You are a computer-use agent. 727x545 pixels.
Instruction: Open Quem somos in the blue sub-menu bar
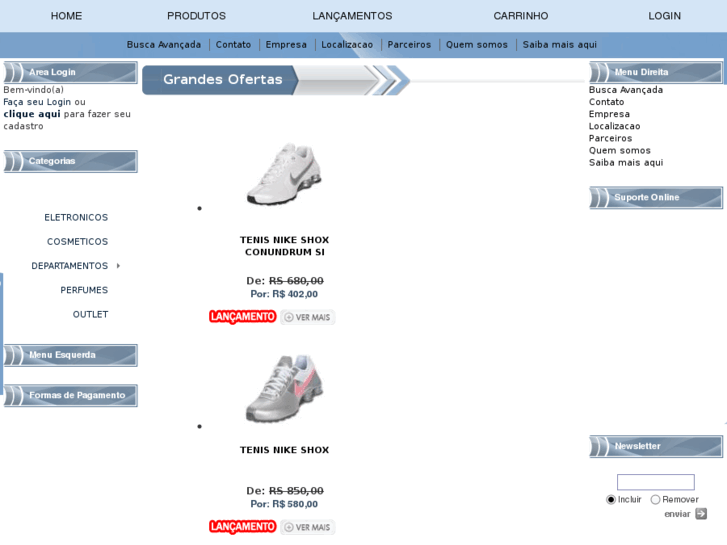click(x=477, y=45)
